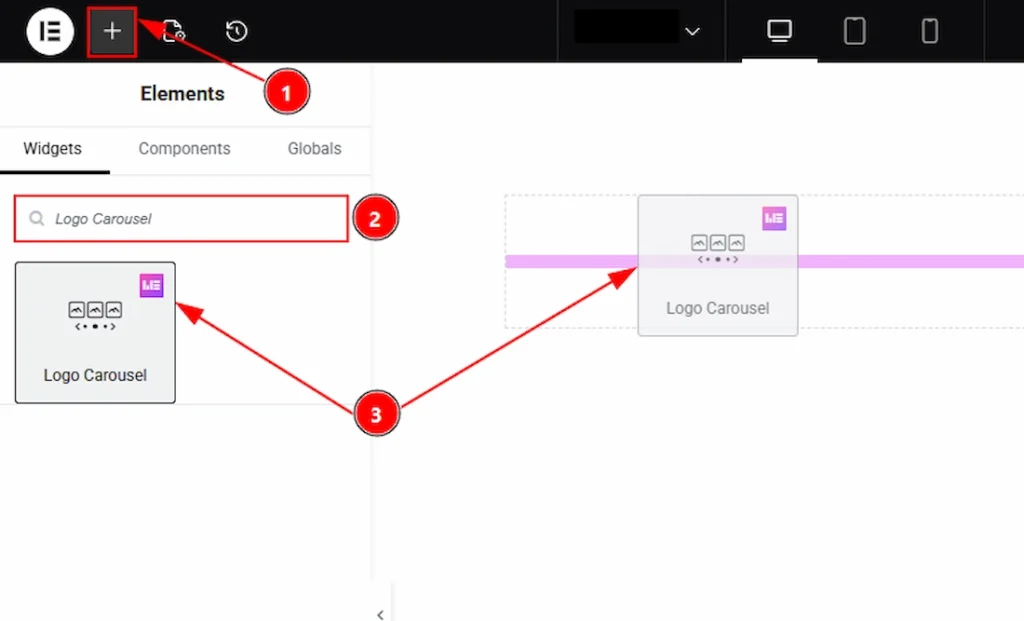Click the search magnifier icon
The width and height of the screenshot is (1024, 621).
click(x=37, y=219)
